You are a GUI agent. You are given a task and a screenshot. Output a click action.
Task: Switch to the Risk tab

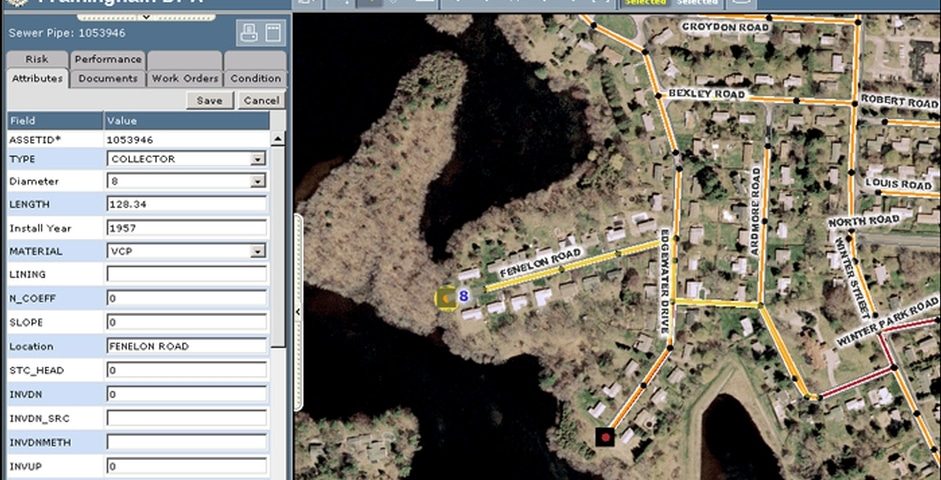pyautogui.click(x=37, y=59)
